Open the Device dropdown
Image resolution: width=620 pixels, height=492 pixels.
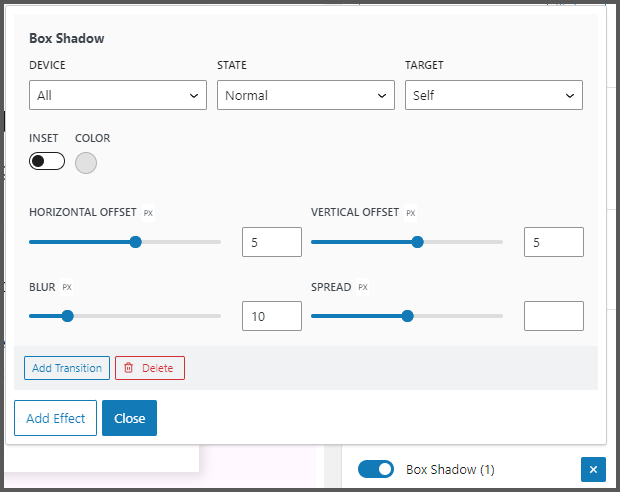point(118,96)
